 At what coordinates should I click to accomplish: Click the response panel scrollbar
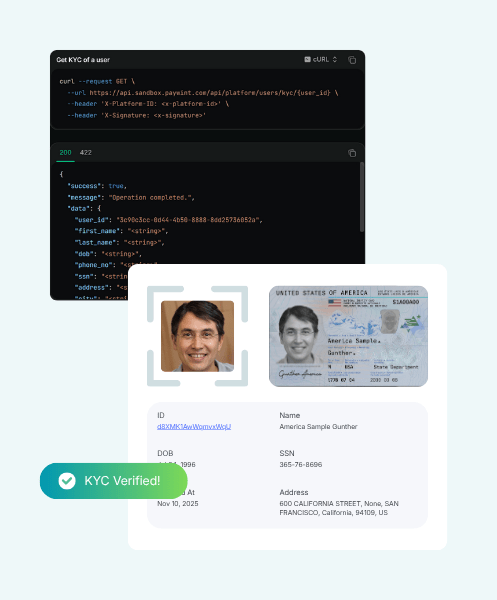pyautogui.click(x=362, y=197)
